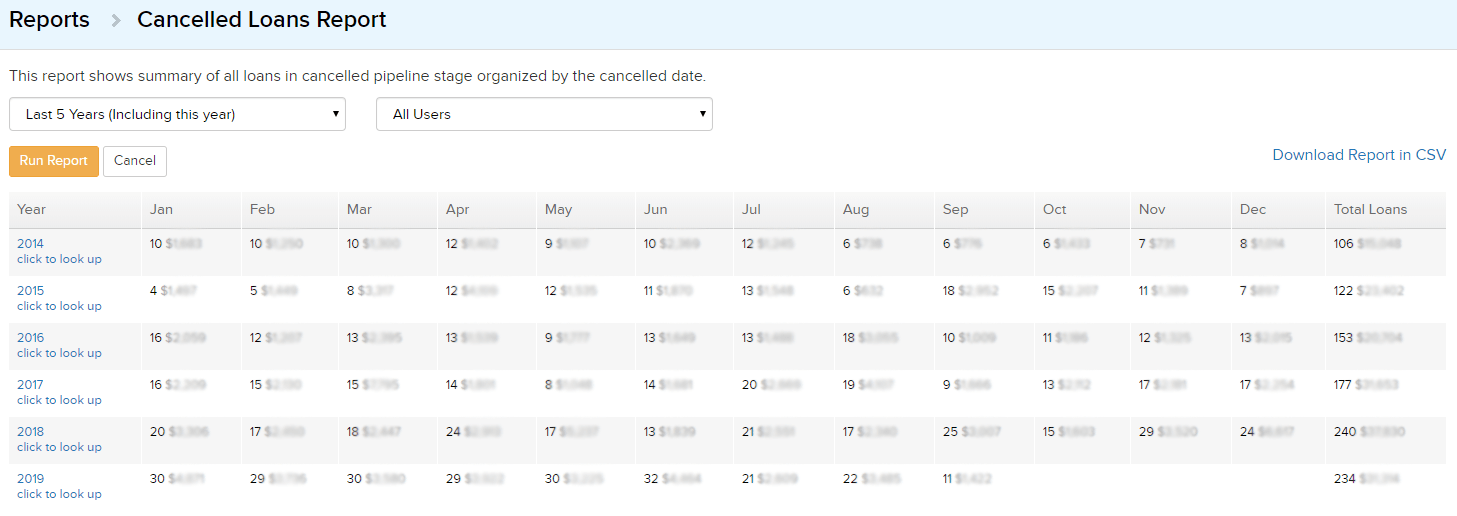Click the Run Report button
The image size is (1457, 516).
tap(54, 161)
